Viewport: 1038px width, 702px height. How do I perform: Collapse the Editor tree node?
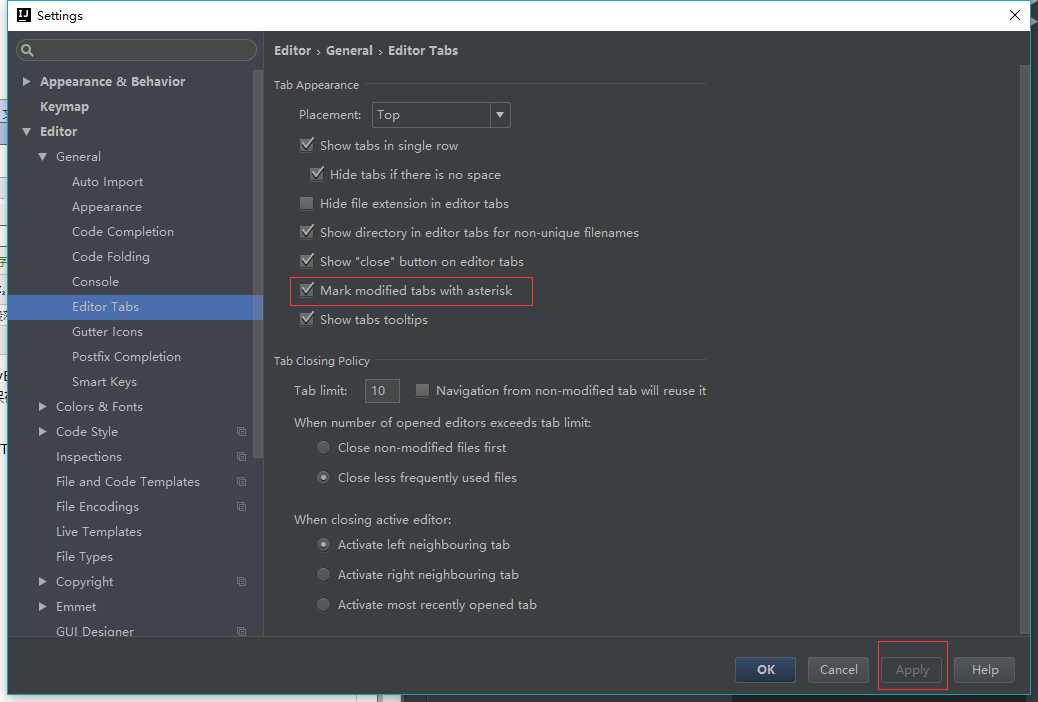pos(26,132)
